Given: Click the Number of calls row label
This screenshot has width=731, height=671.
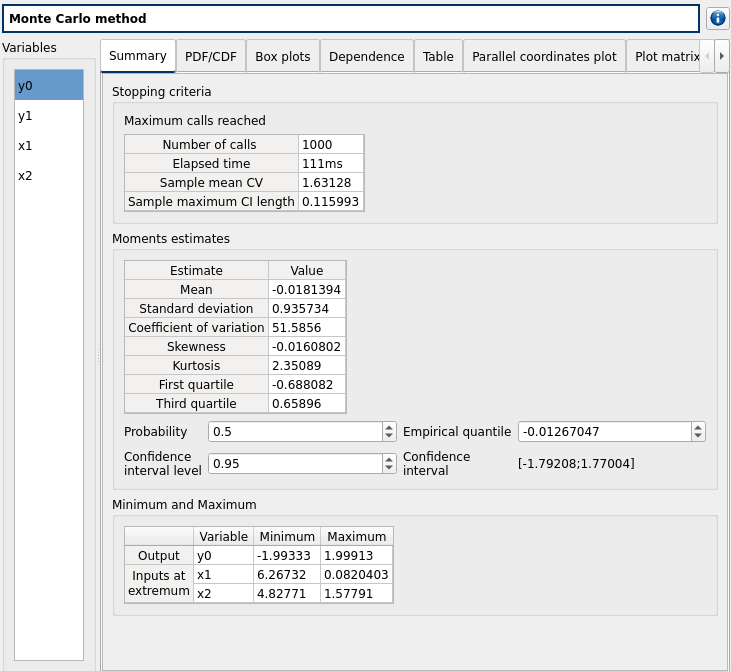Looking at the screenshot, I should tap(211, 145).
